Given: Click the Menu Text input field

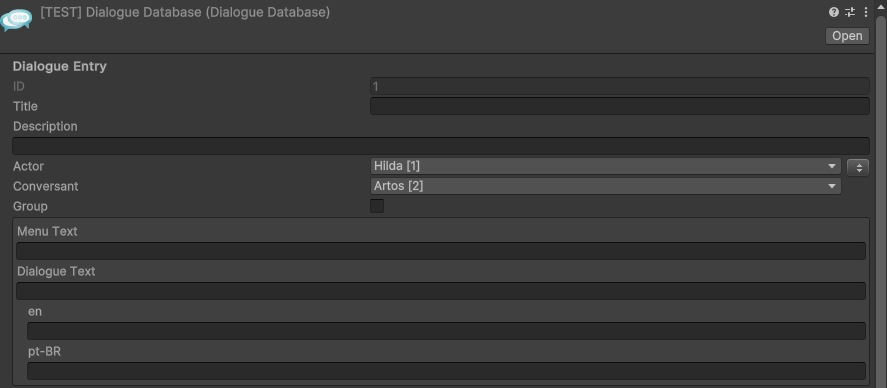Looking at the screenshot, I should pos(441,251).
